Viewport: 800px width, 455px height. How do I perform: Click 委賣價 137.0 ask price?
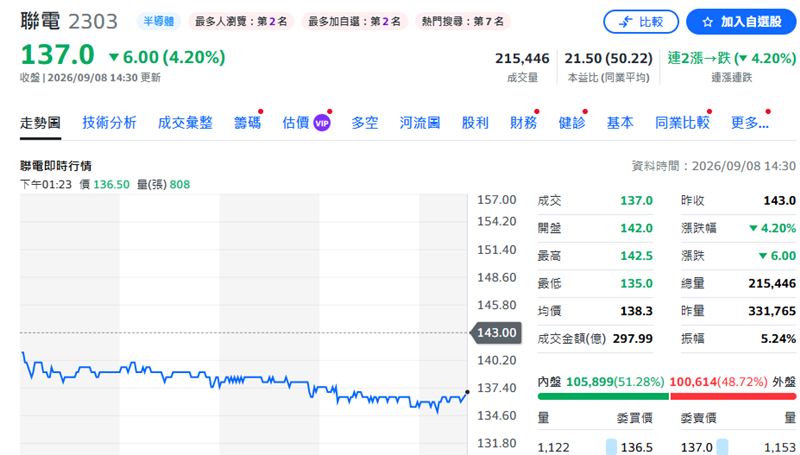696,447
